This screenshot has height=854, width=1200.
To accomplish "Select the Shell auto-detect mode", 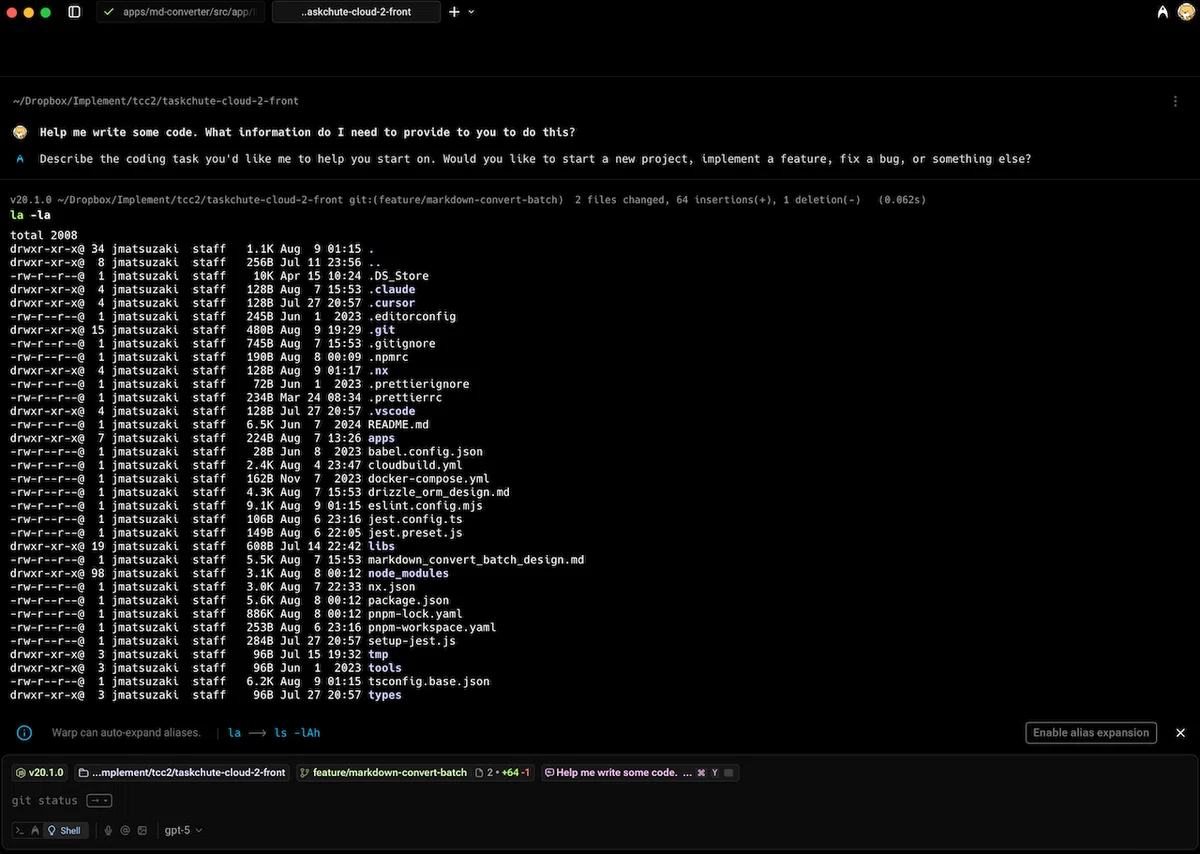I will (x=65, y=830).
